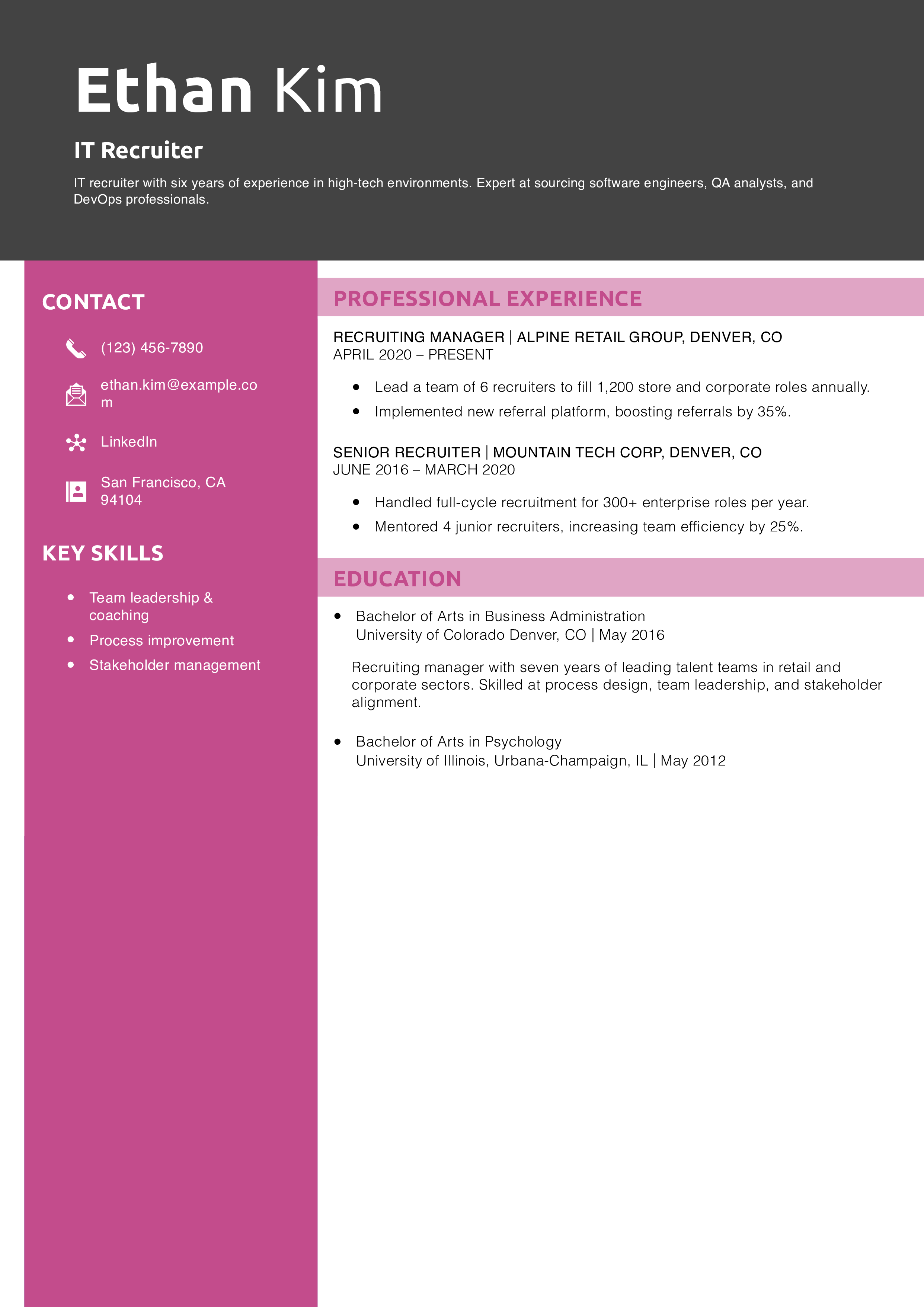924x1307 pixels.
Task: Select bullet about mentoring 4 junior recruiters
Action: [589, 527]
